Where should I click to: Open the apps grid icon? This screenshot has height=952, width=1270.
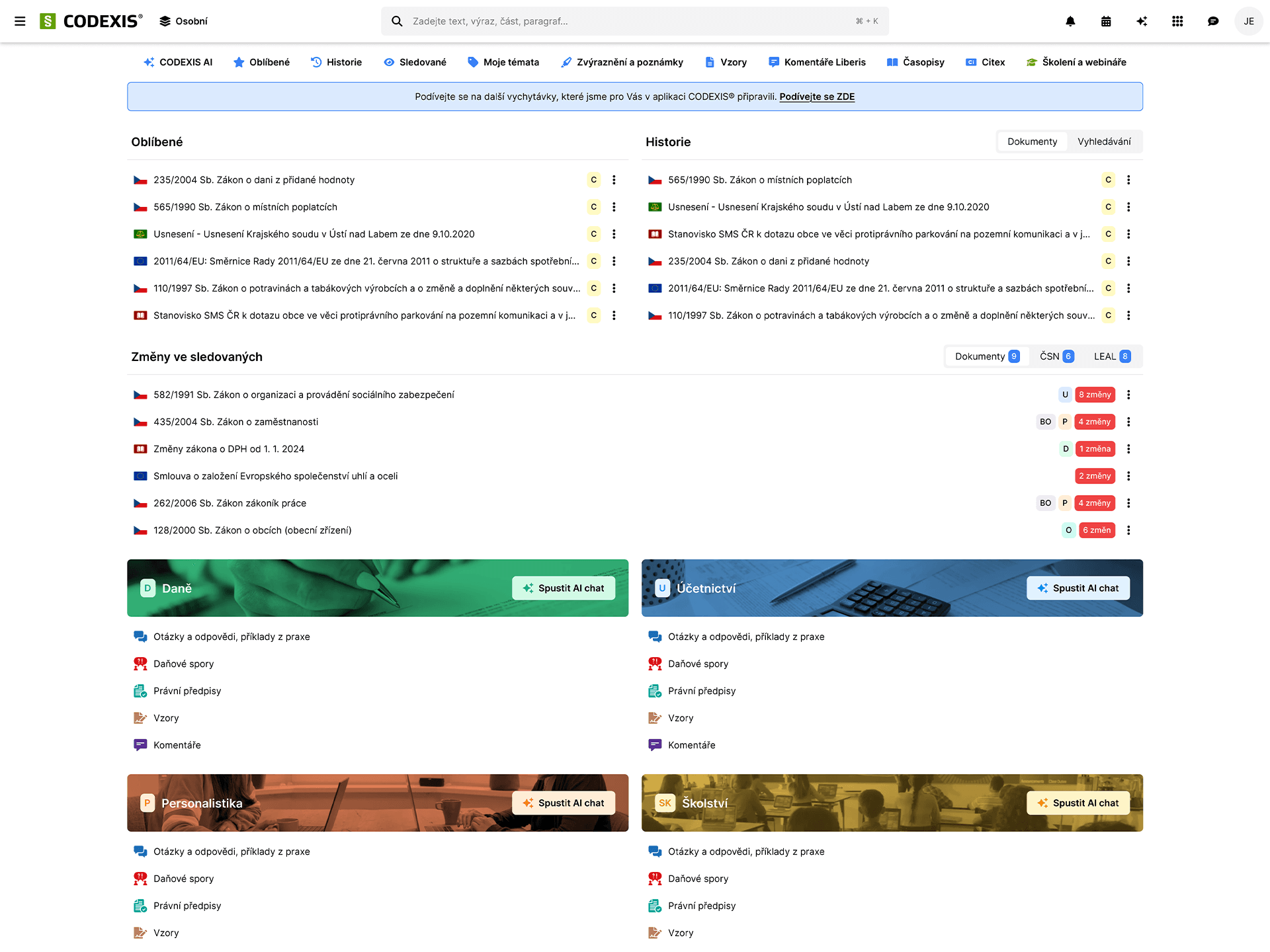1177,21
